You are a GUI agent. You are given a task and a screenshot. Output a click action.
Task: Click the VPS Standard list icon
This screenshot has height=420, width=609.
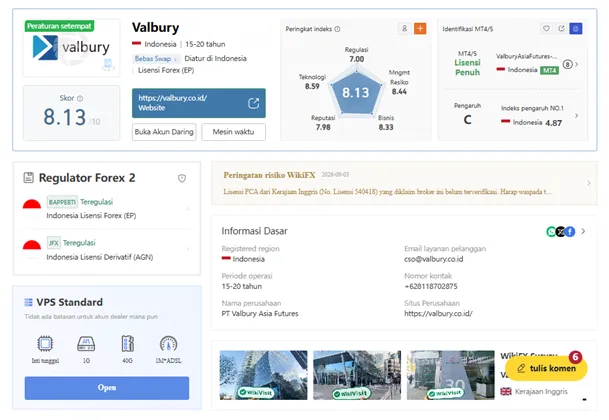point(28,302)
